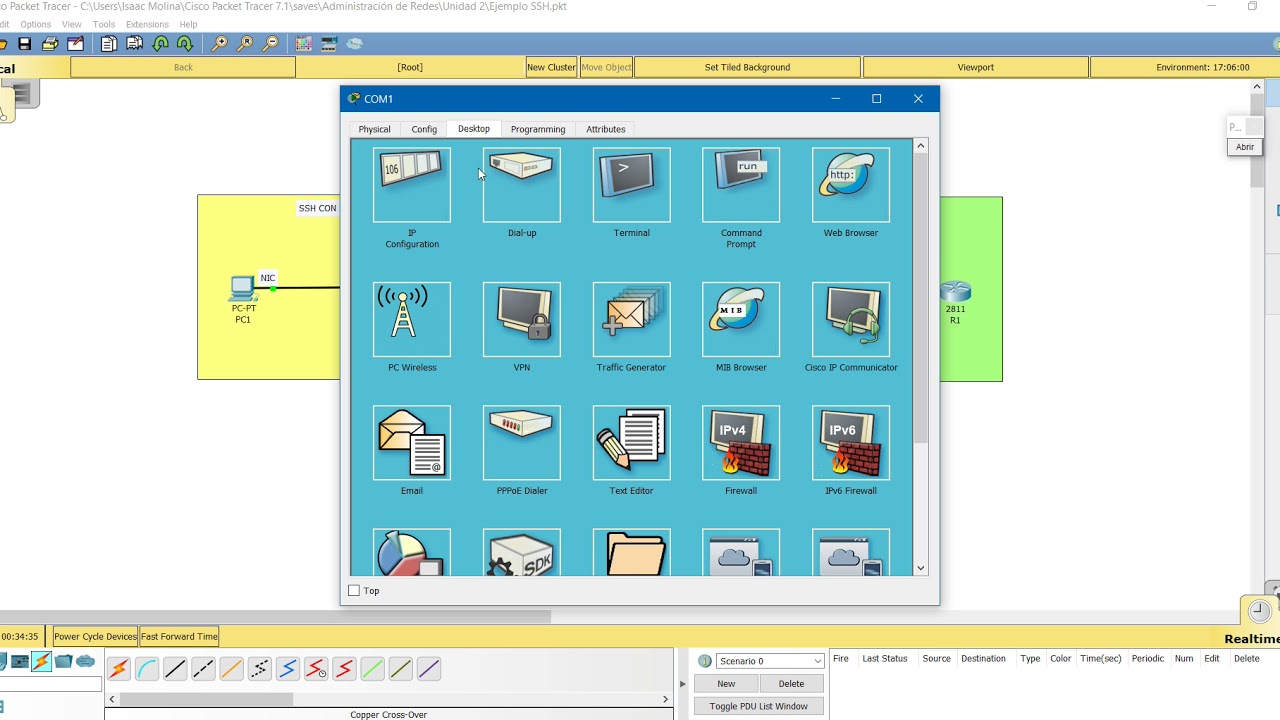Click the Redo arrow icon
This screenshot has height=720, width=1280.
pyautogui.click(x=185, y=44)
